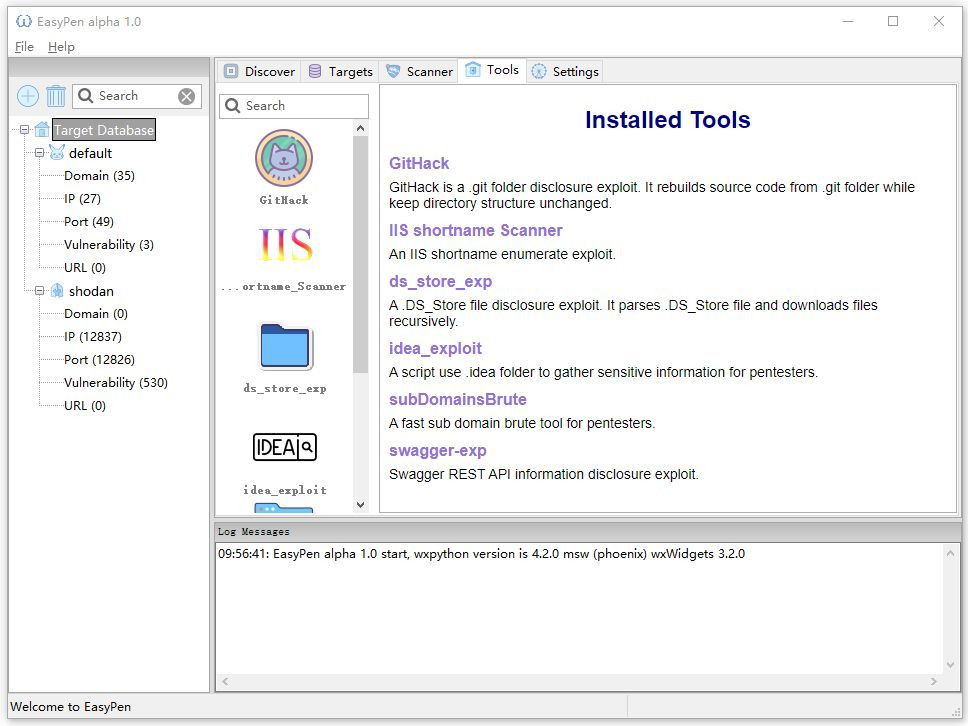This screenshot has width=968, height=726.
Task: Select Vulnerability (530) under shodan
Action: pyautogui.click(x=115, y=383)
